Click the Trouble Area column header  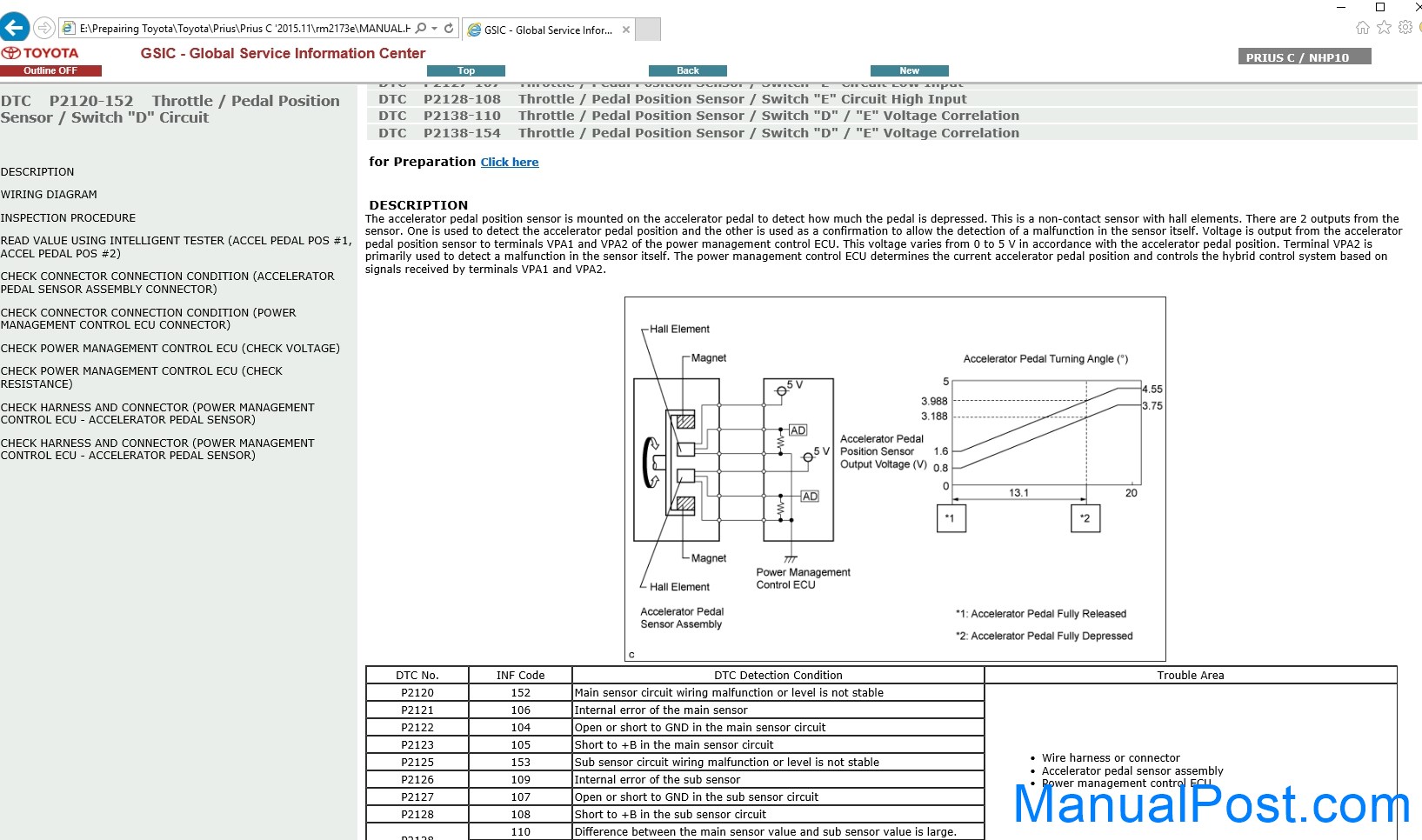pyautogui.click(x=1191, y=676)
